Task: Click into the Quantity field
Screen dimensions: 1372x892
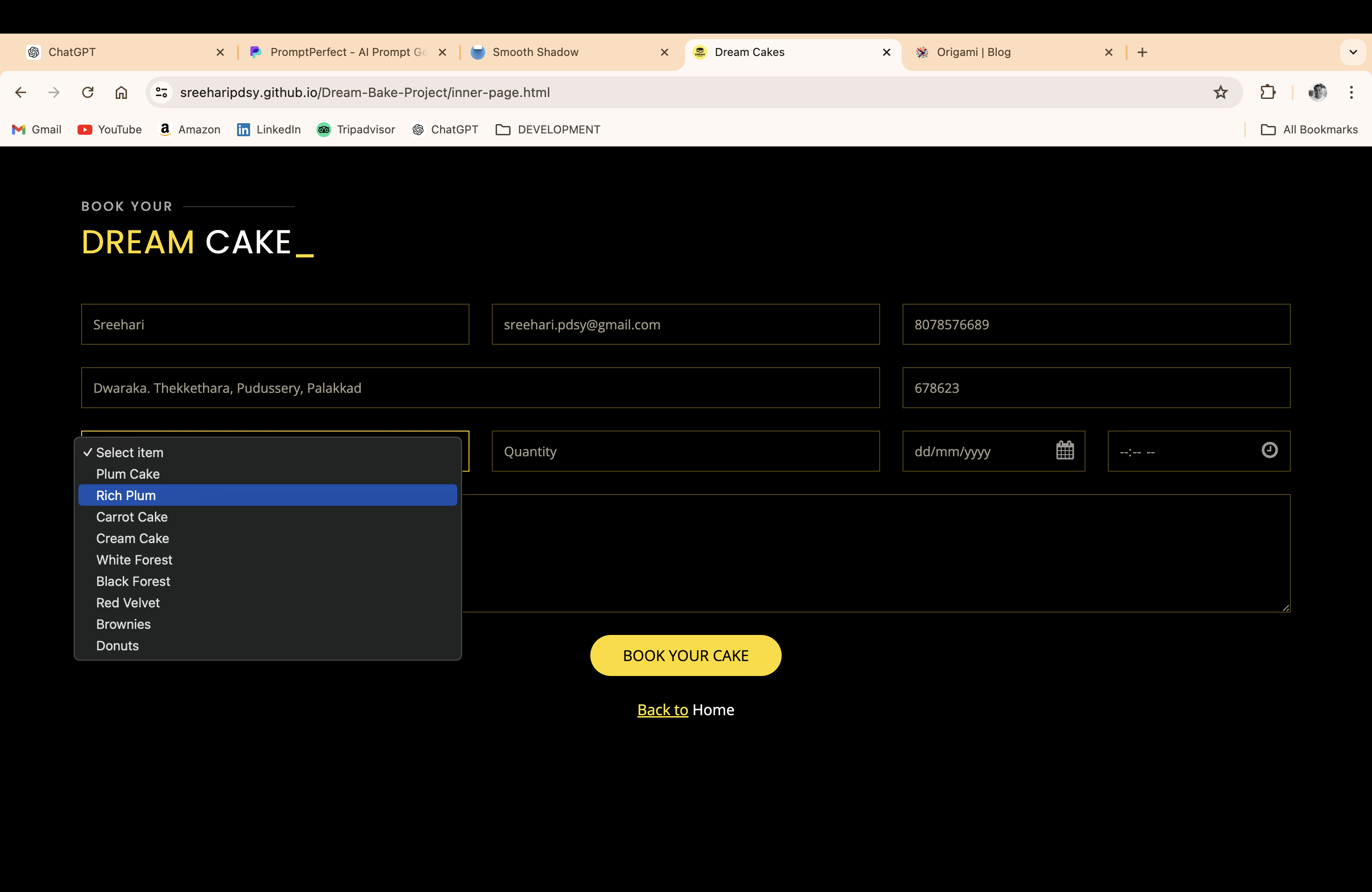Action: (x=685, y=451)
